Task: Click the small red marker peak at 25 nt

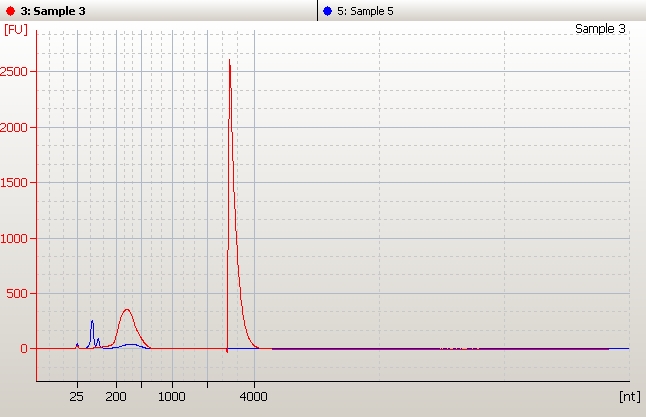Action: pos(77,344)
